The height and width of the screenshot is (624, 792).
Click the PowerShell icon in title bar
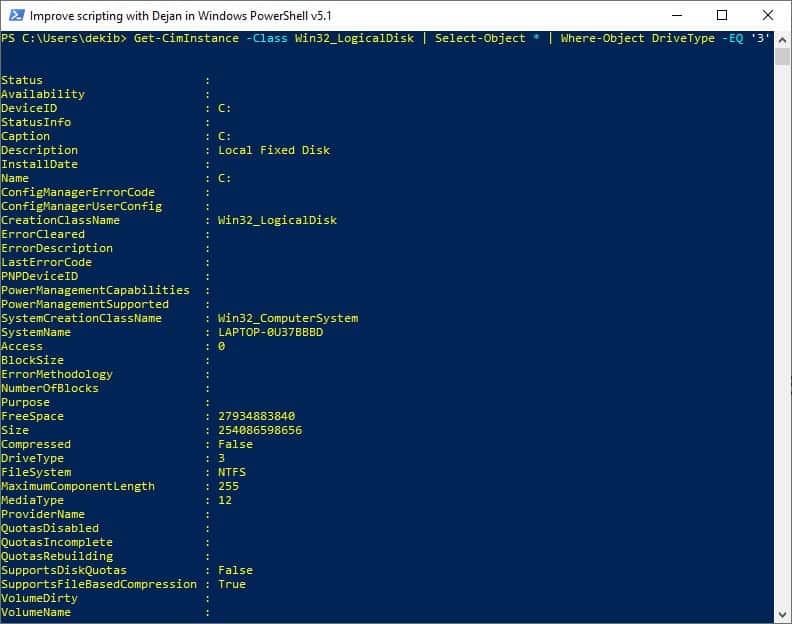coord(16,15)
